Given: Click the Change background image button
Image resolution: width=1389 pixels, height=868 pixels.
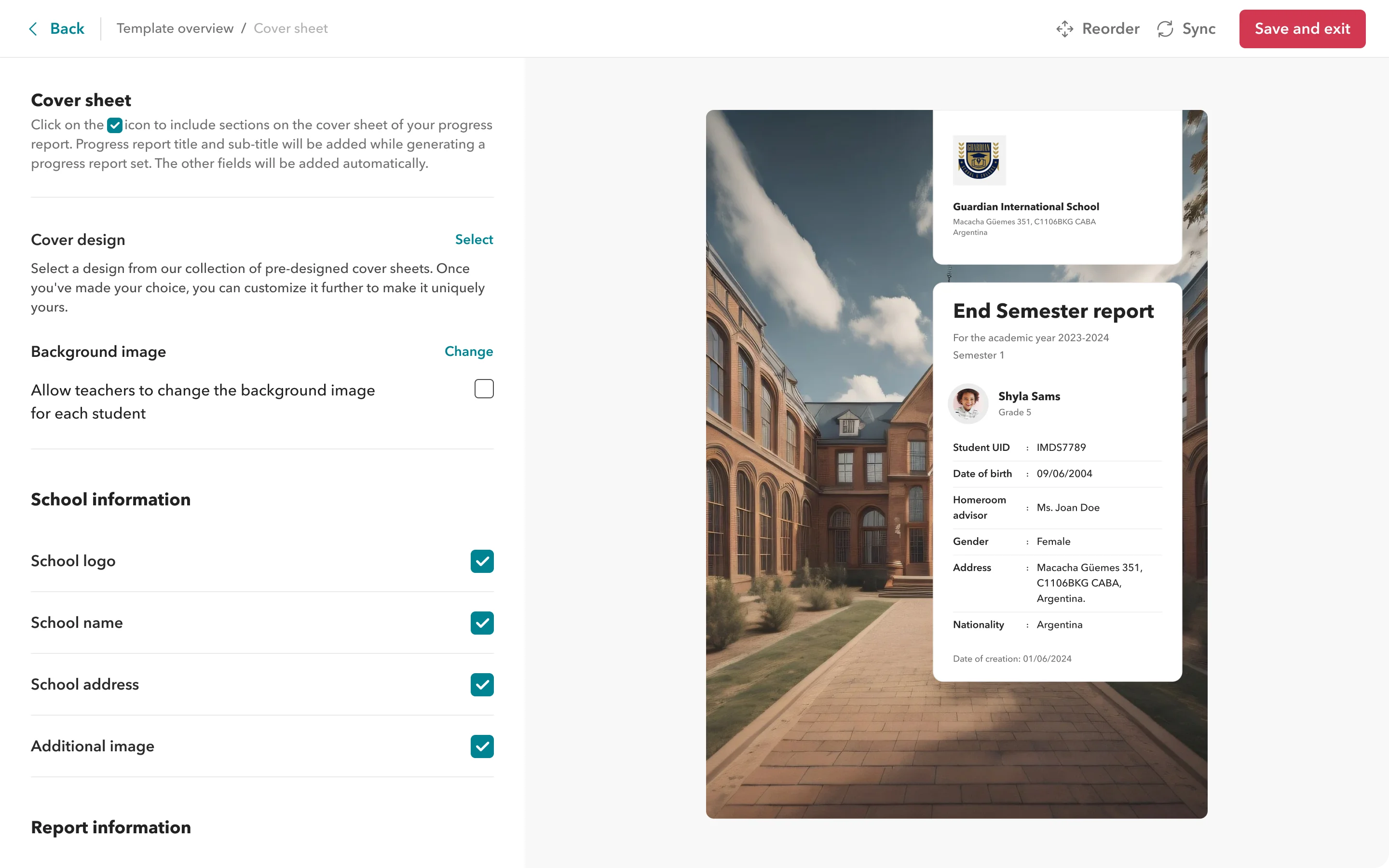Looking at the screenshot, I should click(x=468, y=351).
